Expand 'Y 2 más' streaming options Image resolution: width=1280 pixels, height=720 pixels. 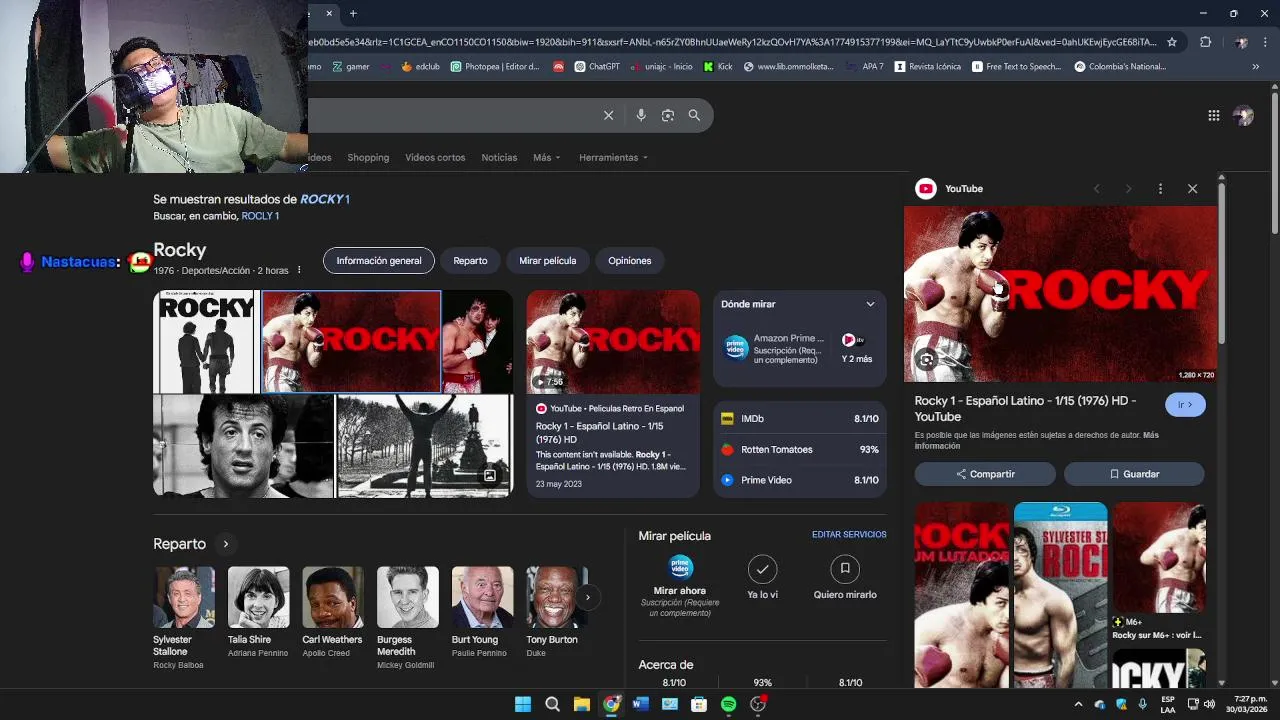pyautogui.click(x=857, y=349)
